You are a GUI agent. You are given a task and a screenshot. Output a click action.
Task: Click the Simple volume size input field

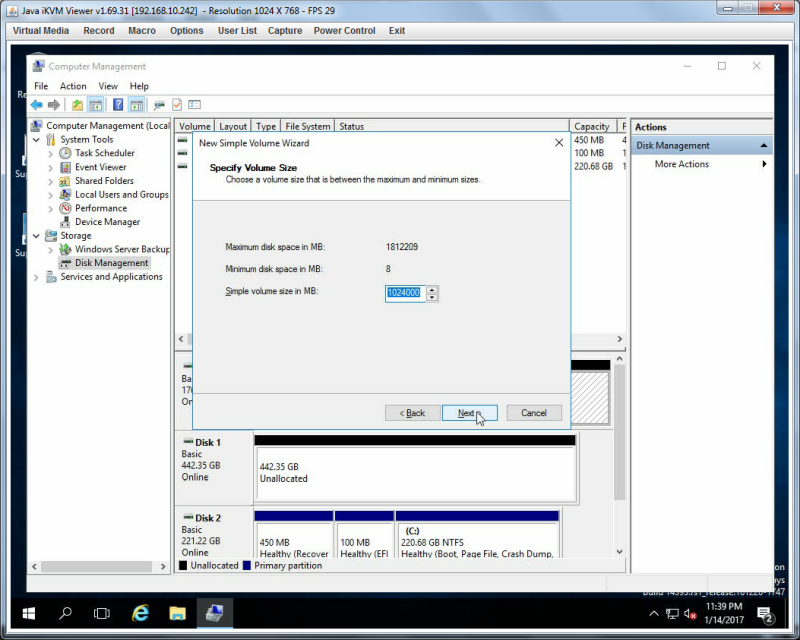(x=405, y=293)
